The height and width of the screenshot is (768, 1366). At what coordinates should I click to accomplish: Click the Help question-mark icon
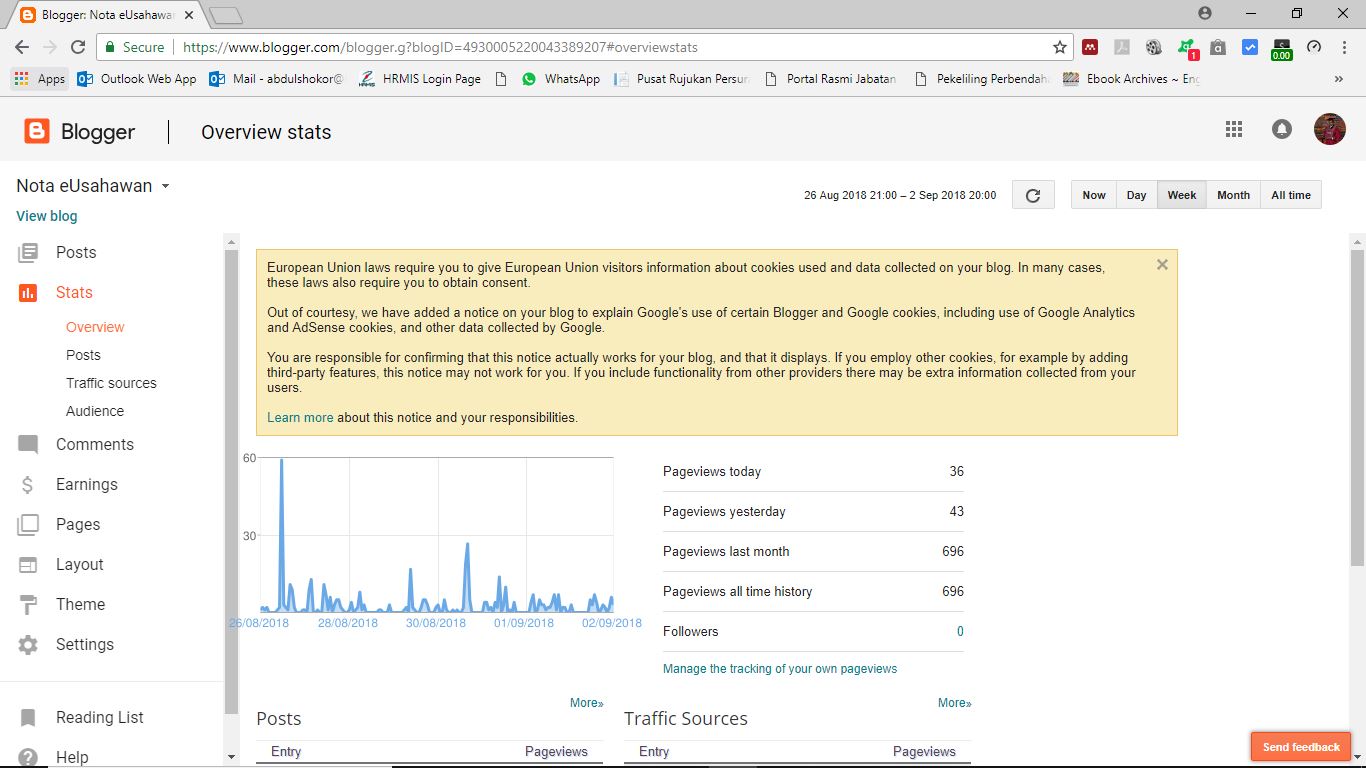(28, 757)
